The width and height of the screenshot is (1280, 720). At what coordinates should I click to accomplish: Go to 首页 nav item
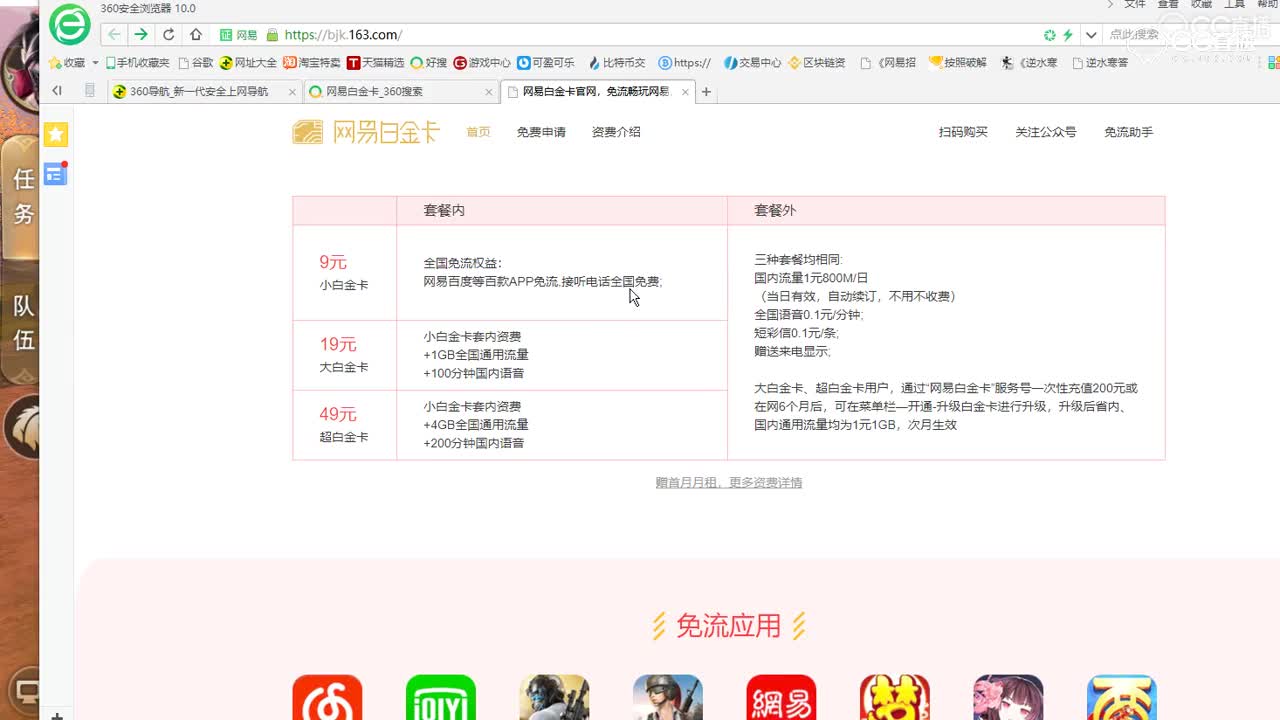pos(478,132)
